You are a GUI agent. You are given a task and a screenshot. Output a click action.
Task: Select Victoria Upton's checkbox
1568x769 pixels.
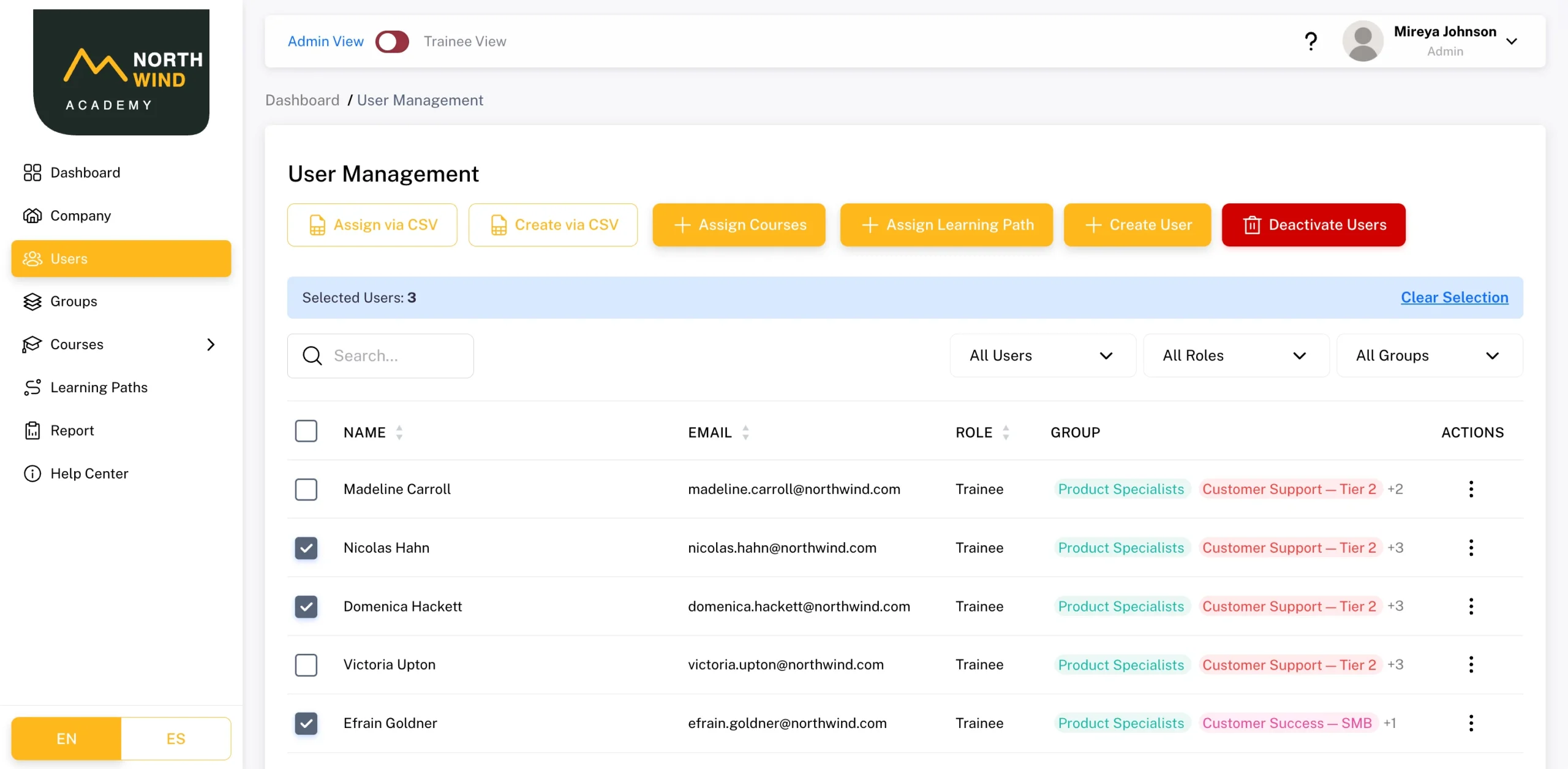(x=306, y=665)
